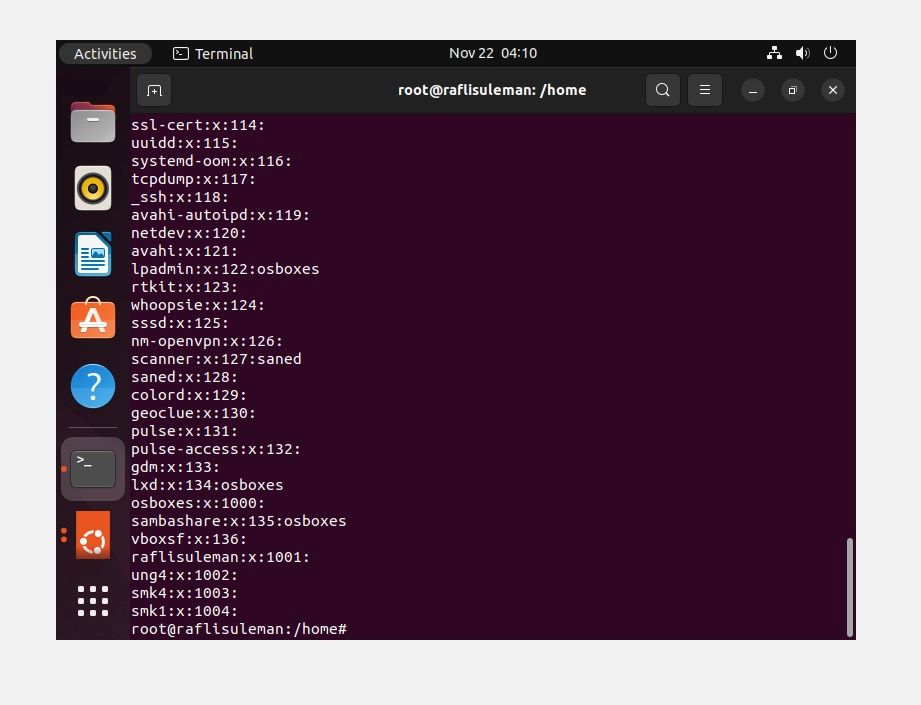921x705 pixels.
Task: Click the terminal vertical scrollbar
Action: (849, 587)
